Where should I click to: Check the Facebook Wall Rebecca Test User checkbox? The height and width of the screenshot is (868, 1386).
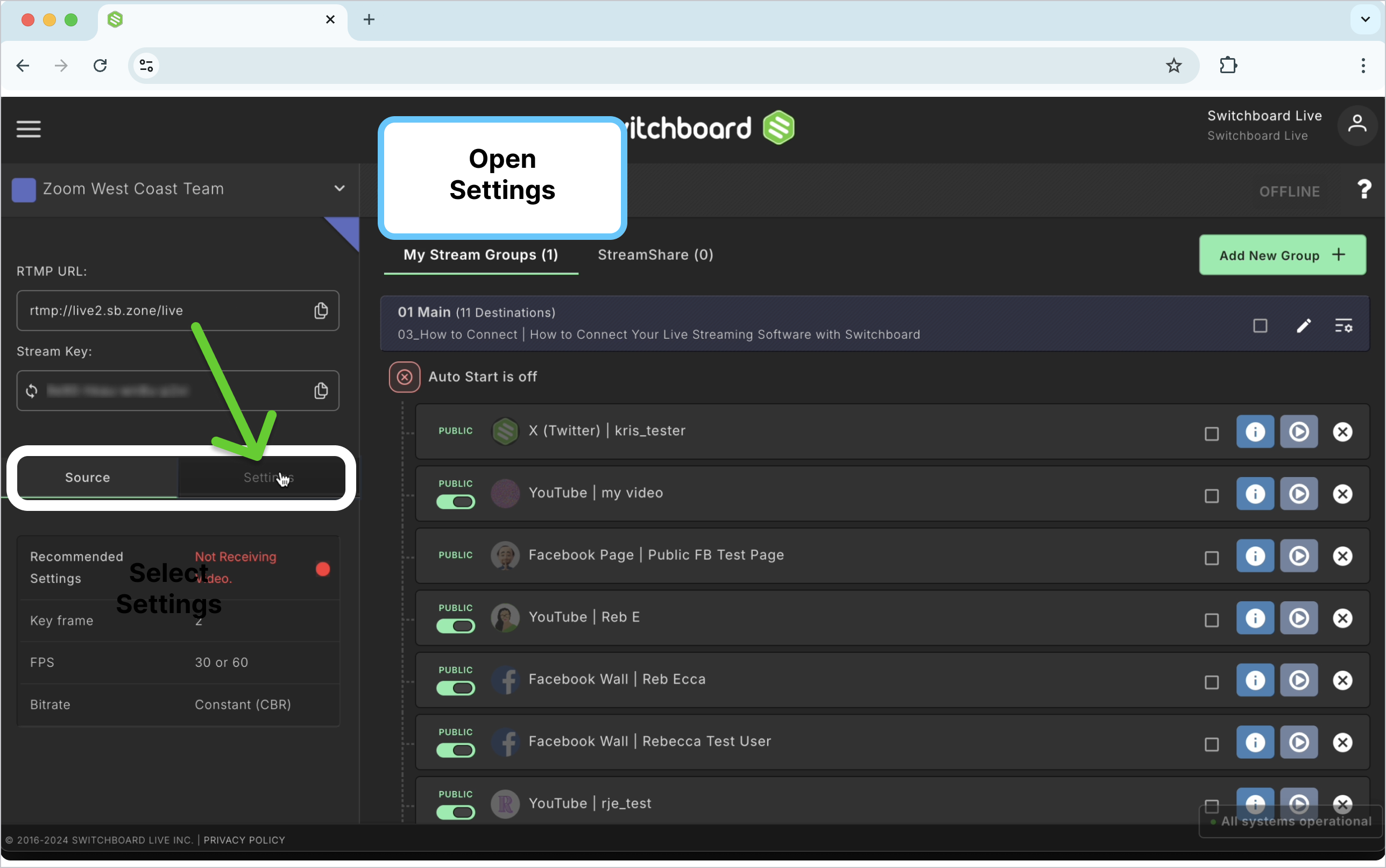pos(1212,744)
